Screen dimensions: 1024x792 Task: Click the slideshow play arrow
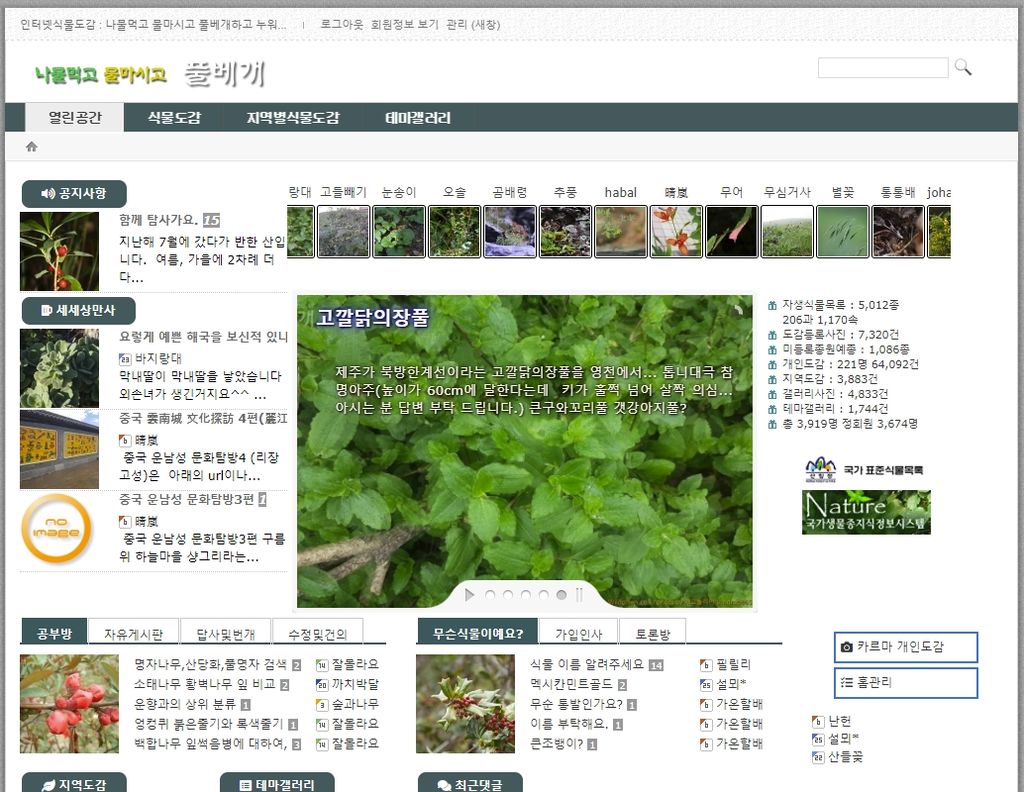click(469, 595)
